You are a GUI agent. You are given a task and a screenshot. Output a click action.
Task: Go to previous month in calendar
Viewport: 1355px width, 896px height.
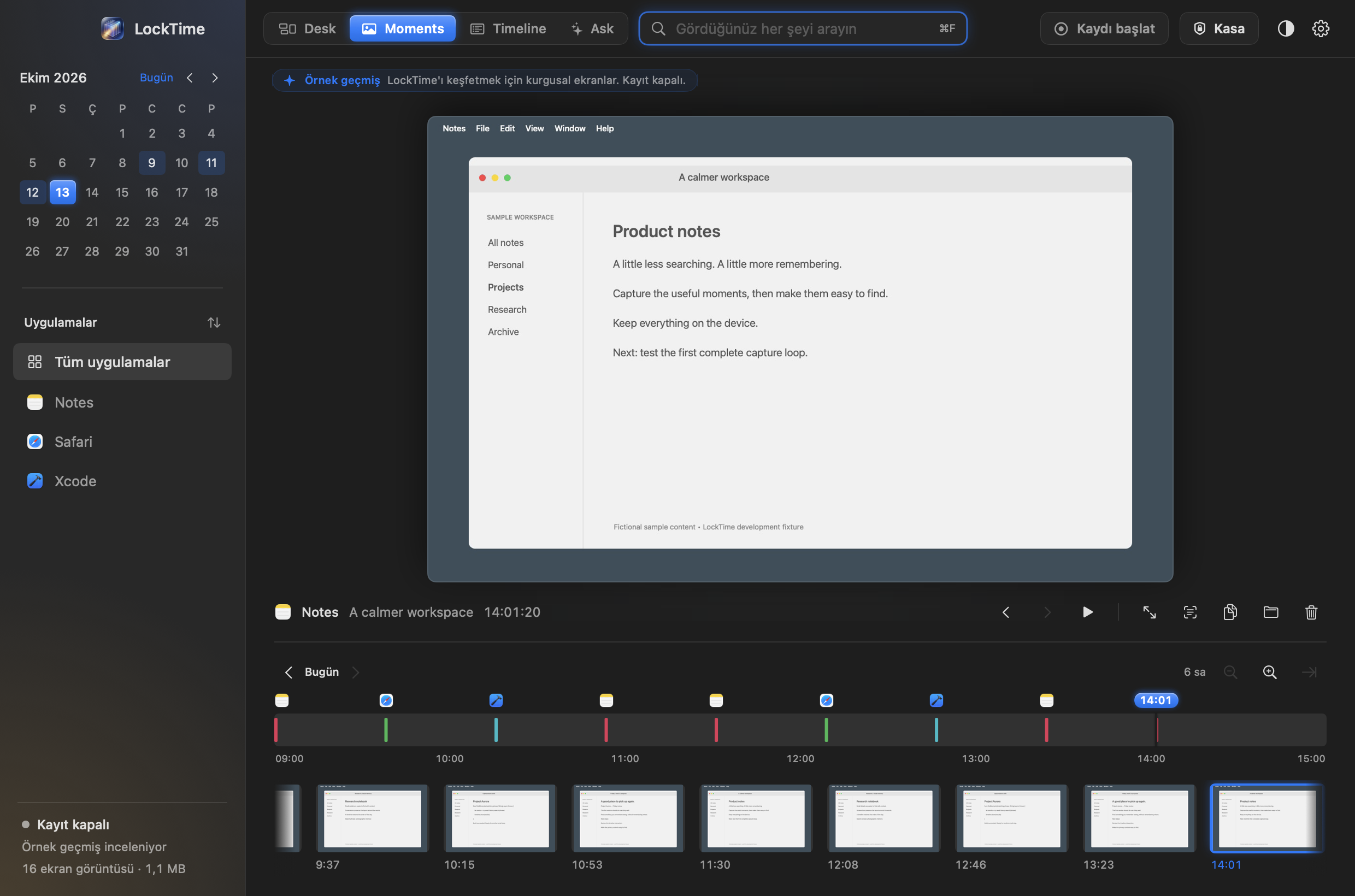190,78
